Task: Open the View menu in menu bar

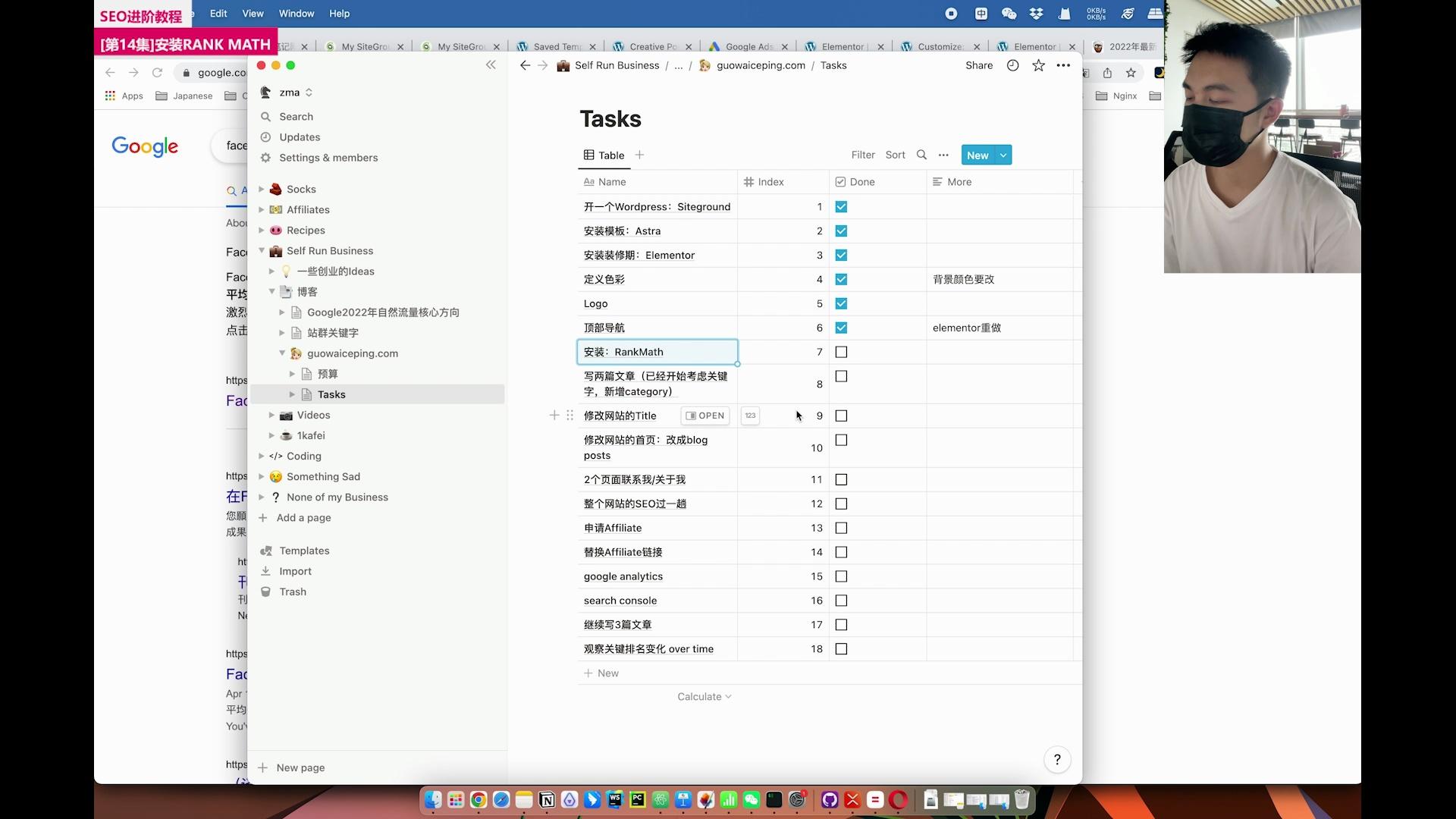Action: [x=253, y=14]
